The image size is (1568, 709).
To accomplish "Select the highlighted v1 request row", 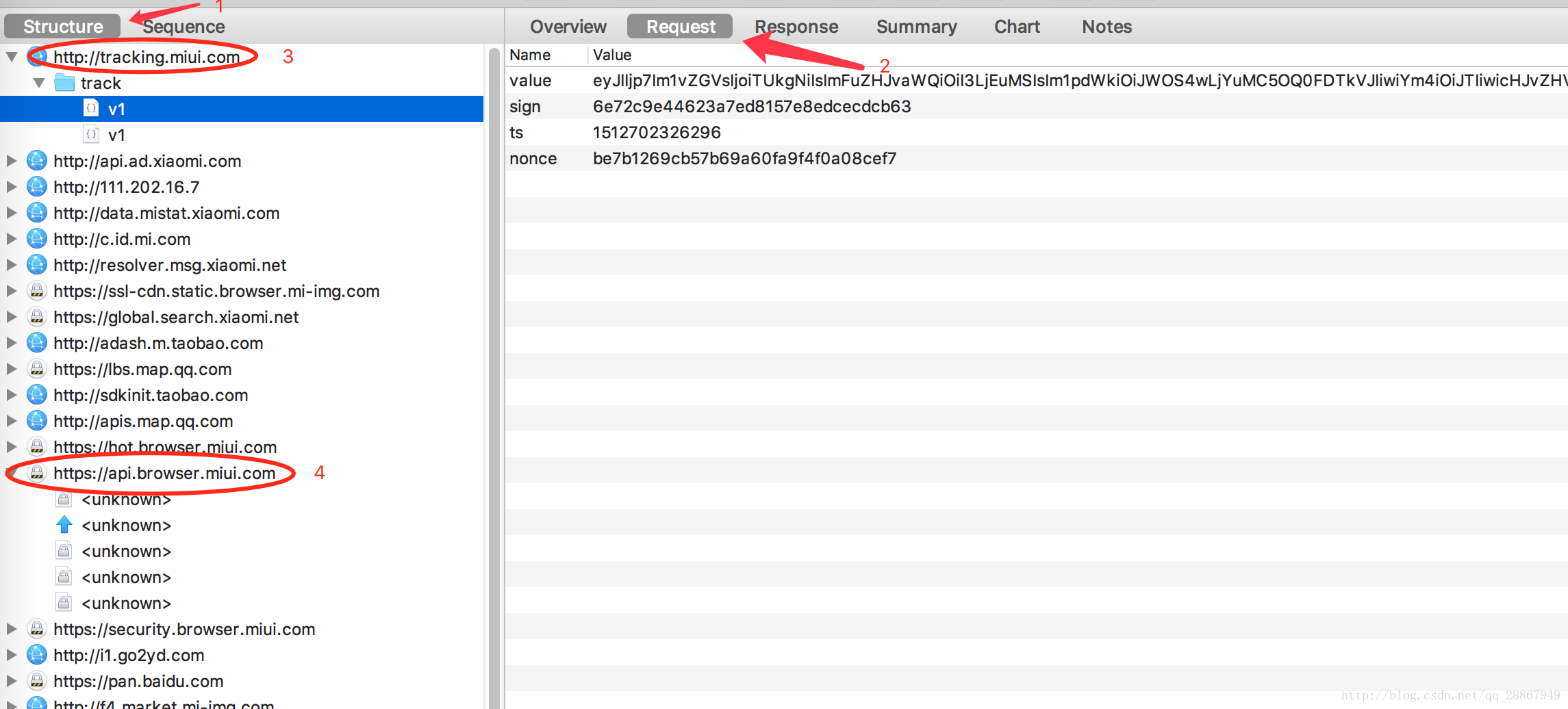I will click(242, 109).
